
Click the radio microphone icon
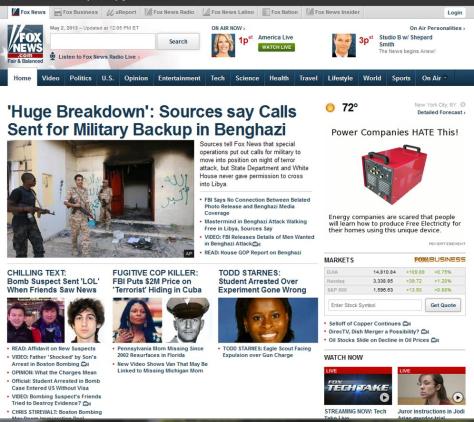52,56
